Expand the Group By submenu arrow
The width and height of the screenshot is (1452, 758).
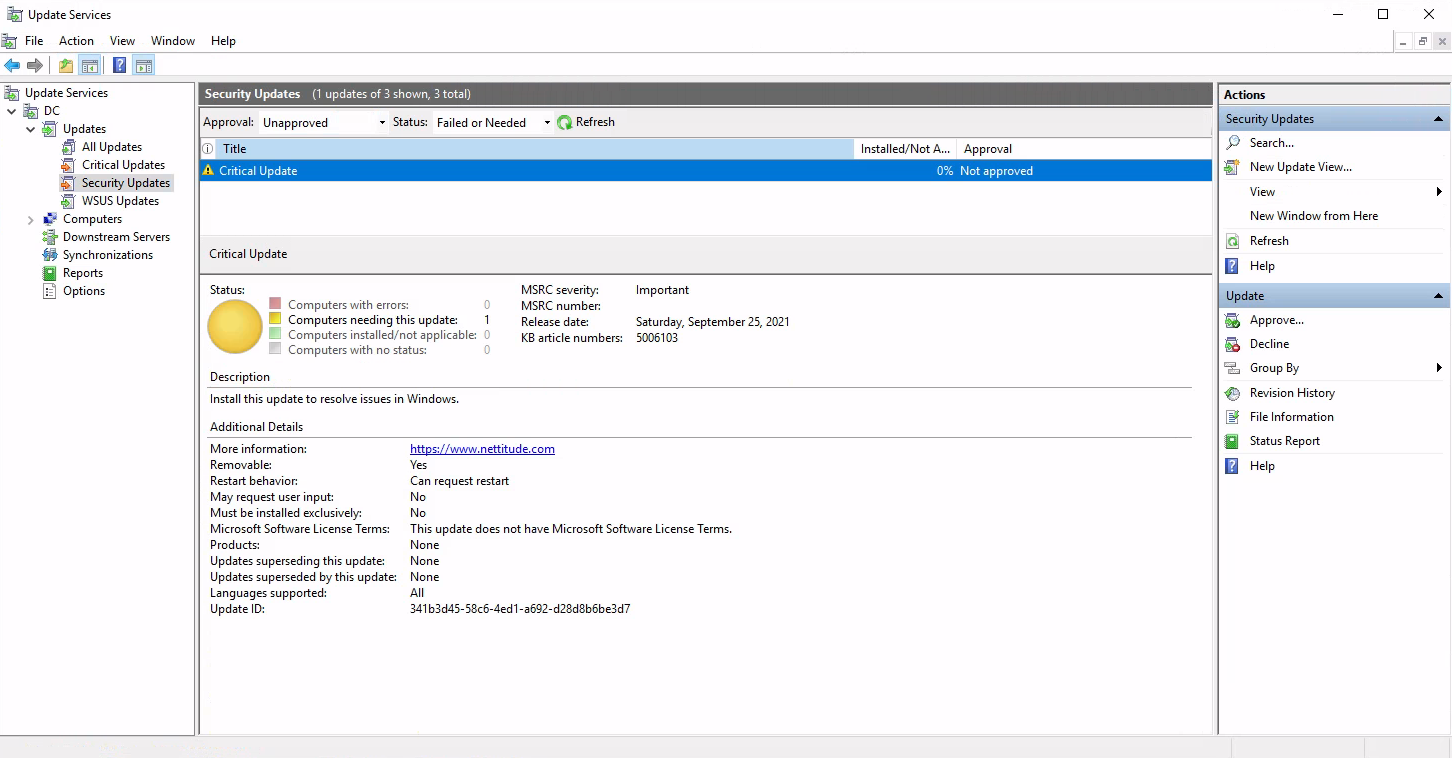[x=1439, y=368]
